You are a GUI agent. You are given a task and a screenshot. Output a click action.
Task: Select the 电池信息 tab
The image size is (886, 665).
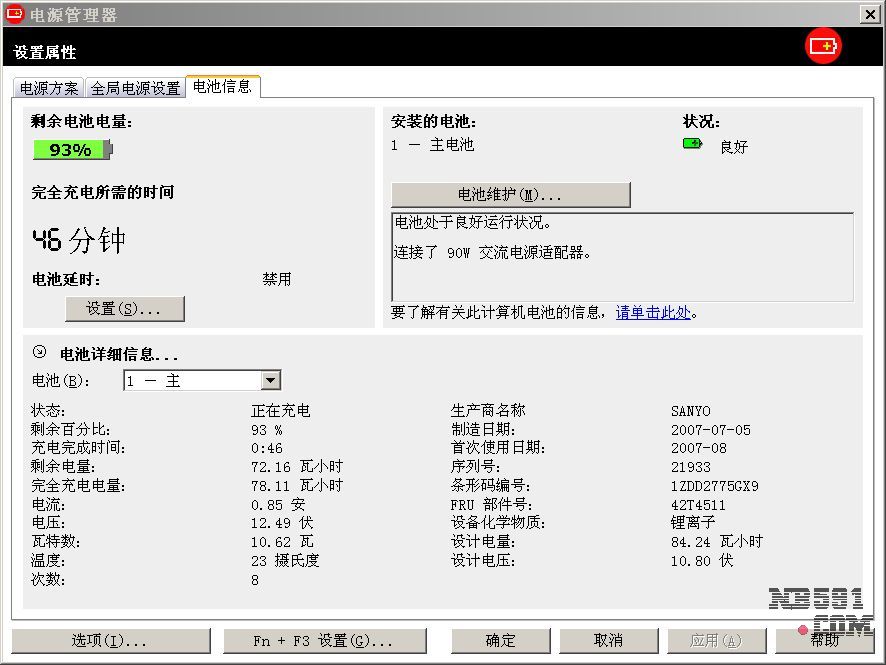222,87
